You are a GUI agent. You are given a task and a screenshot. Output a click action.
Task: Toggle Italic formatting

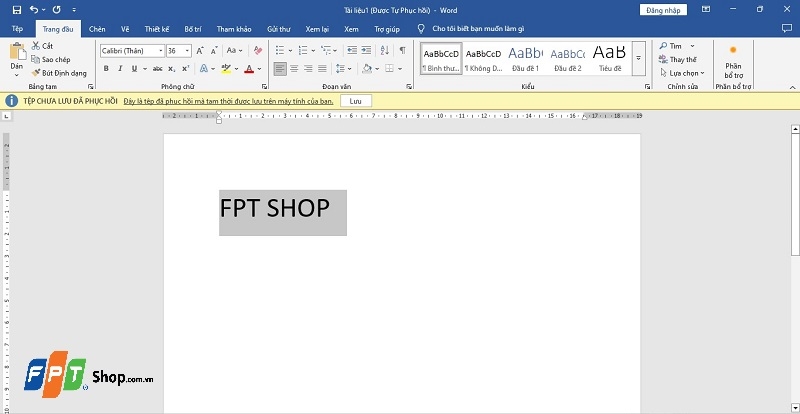[x=120, y=68]
